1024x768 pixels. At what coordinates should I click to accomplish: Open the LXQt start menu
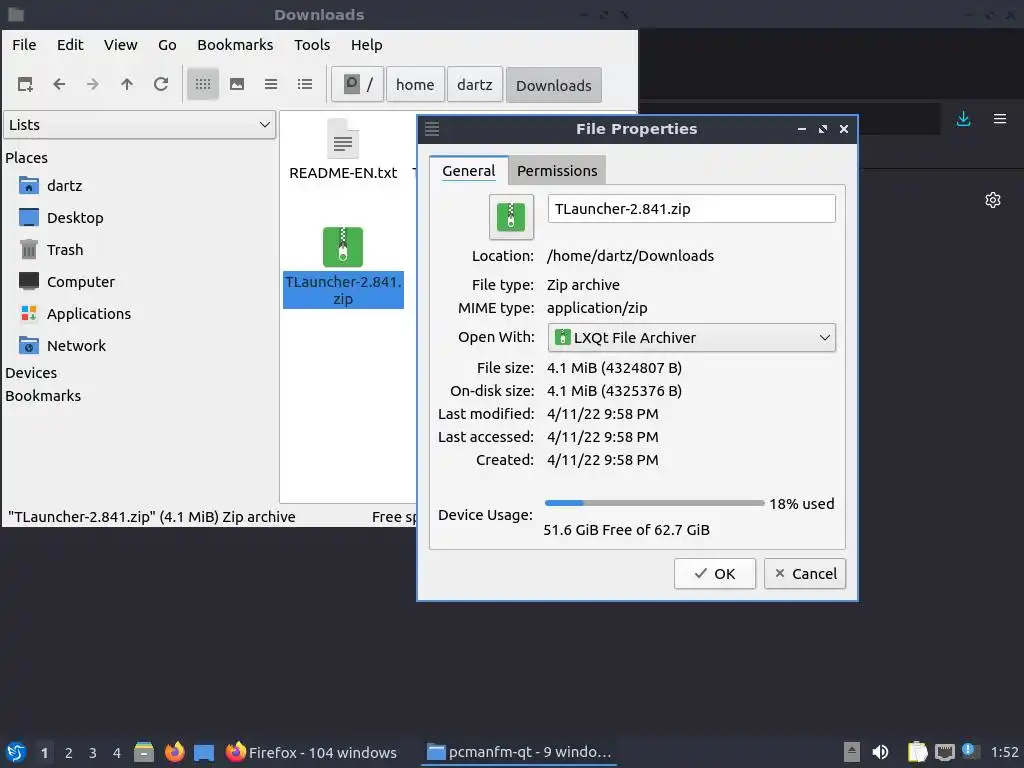[16, 752]
